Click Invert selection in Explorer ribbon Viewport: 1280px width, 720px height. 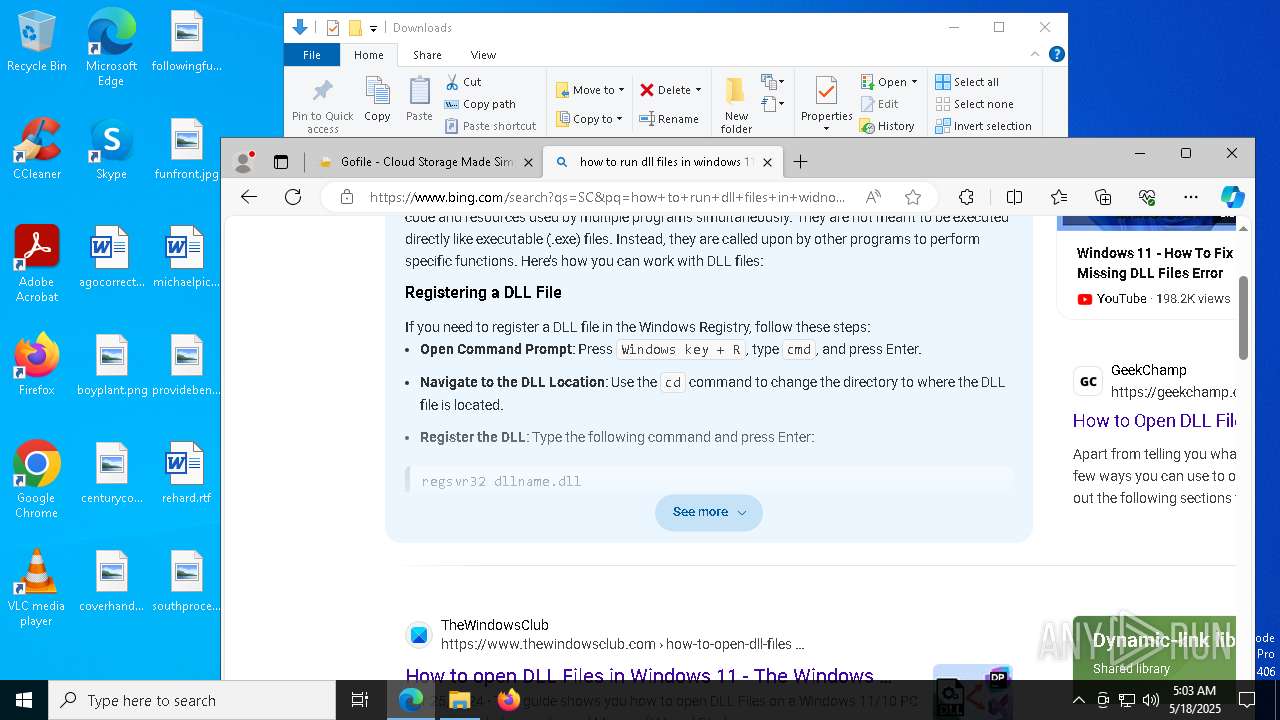[983, 126]
